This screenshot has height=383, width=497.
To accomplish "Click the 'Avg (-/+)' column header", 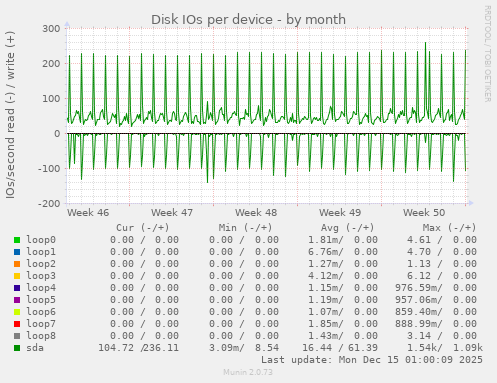I will (348, 228).
